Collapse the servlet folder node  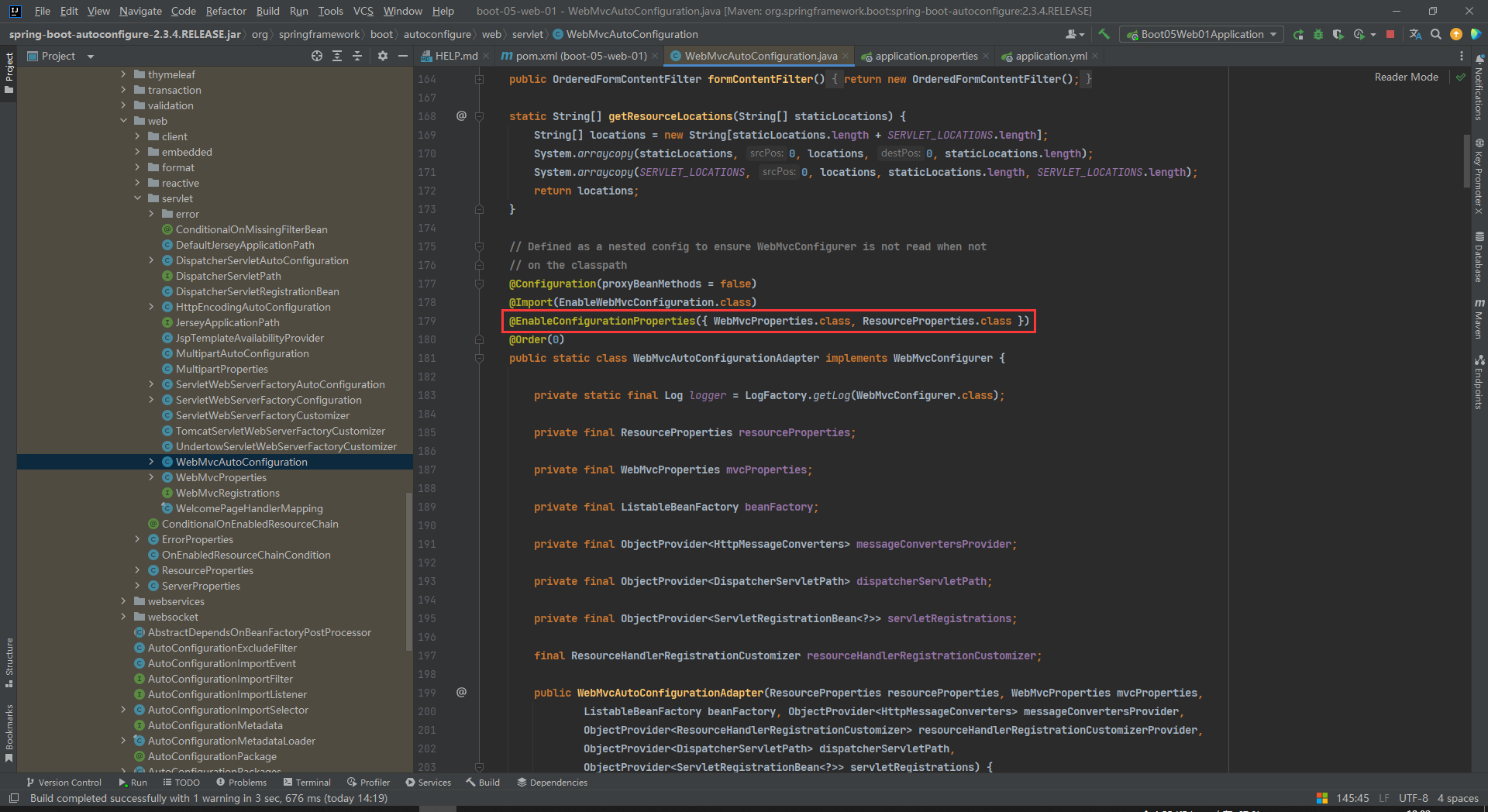click(x=137, y=198)
